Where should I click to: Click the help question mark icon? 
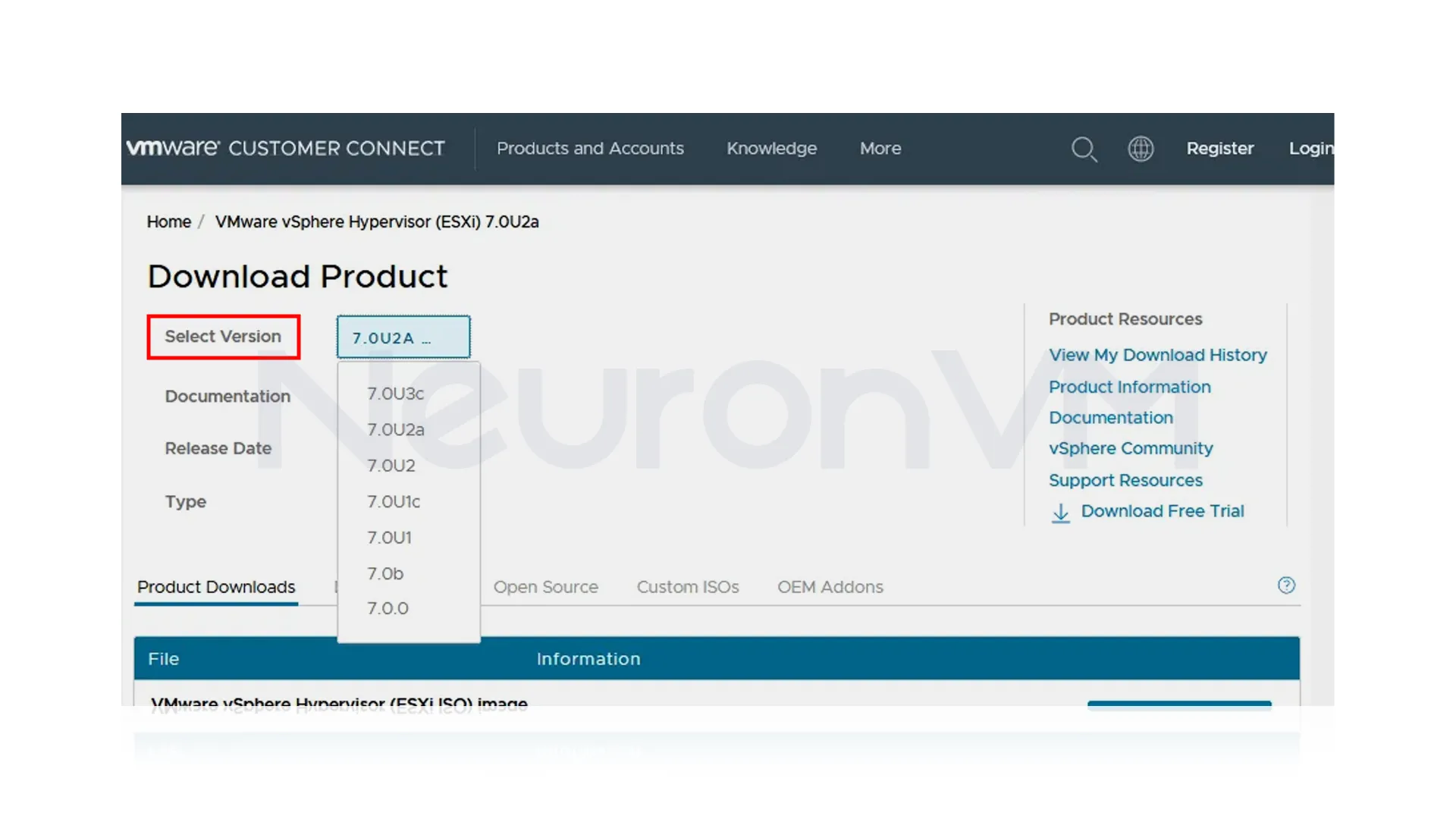pyautogui.click(x=1286, y=585)
